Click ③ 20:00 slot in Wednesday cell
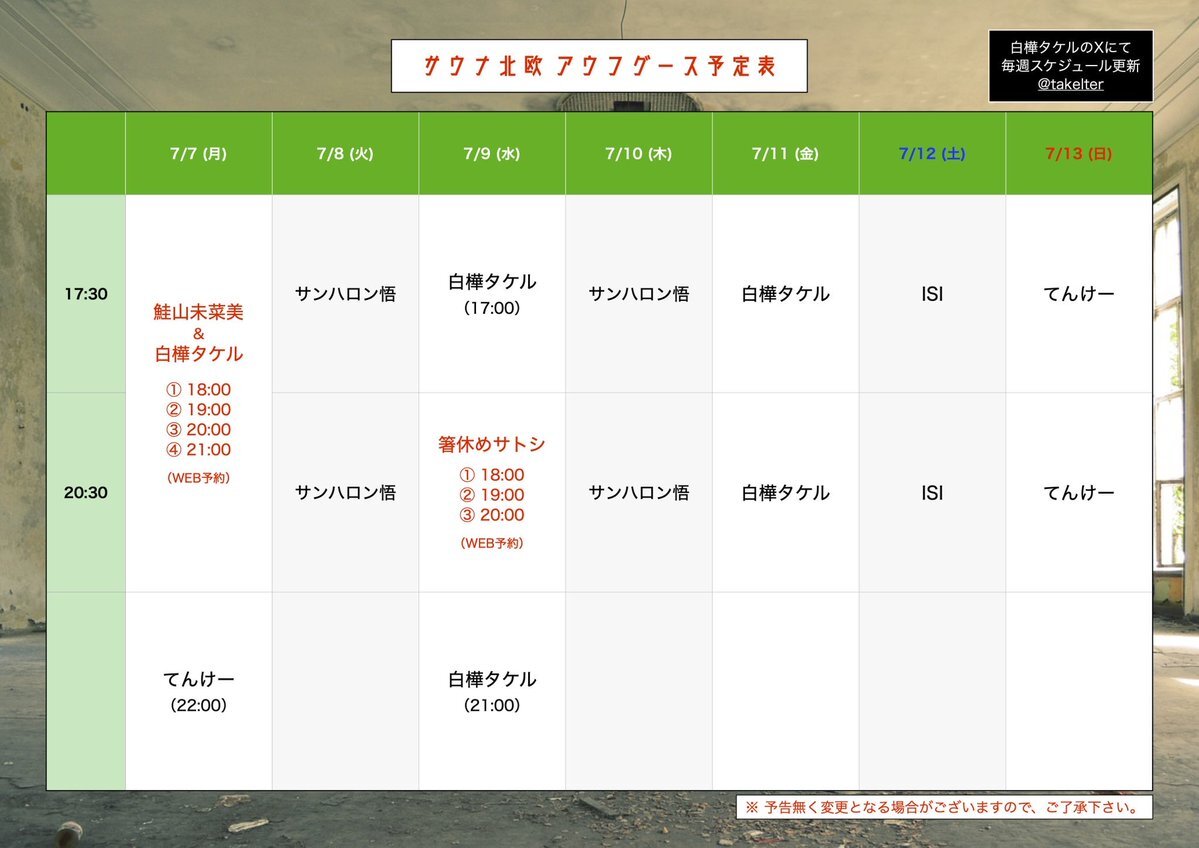1199x848 pixels. point(492,515)
